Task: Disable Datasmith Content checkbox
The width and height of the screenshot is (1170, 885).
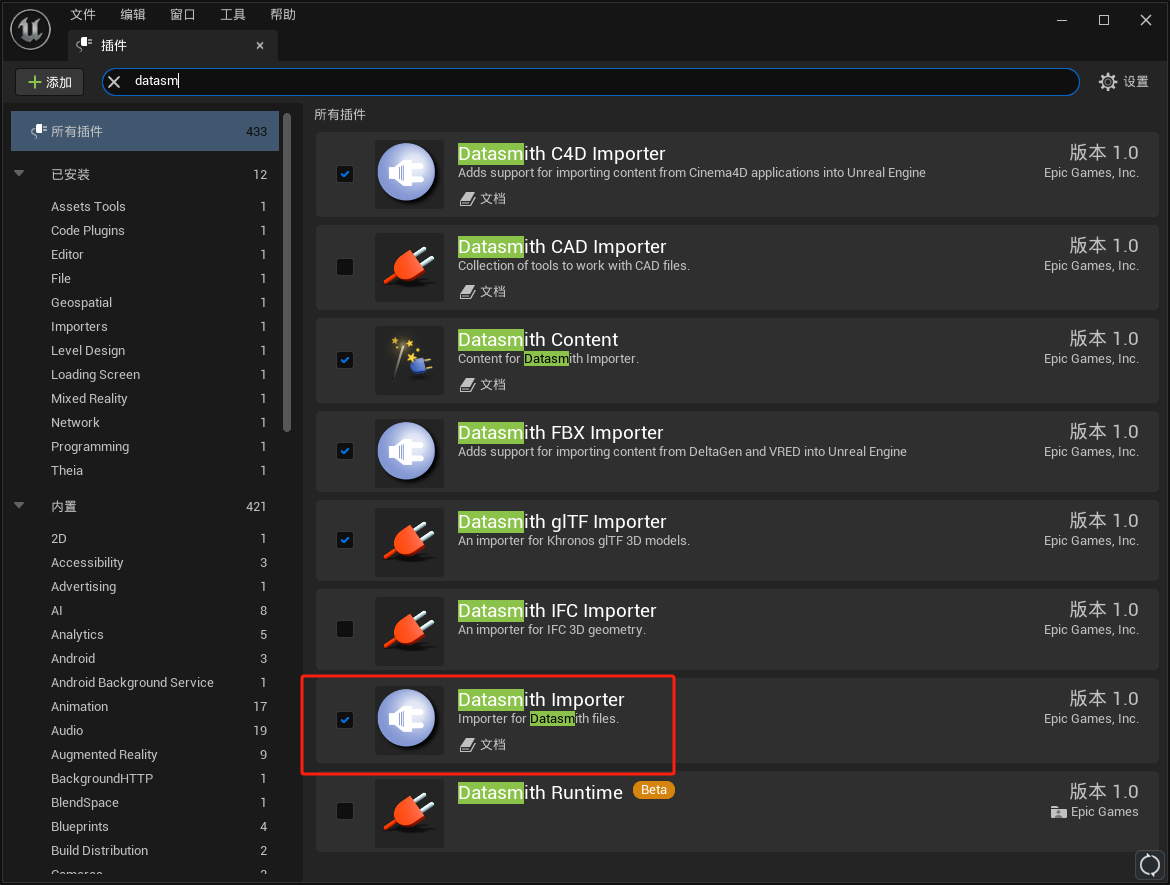Action: tap(345, 360)
